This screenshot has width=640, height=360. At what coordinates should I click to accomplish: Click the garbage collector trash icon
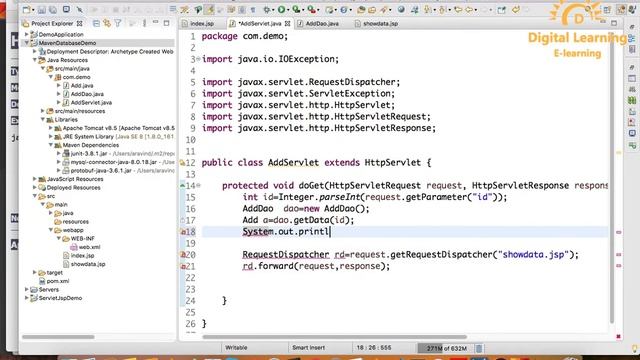[x=479, y=348]
